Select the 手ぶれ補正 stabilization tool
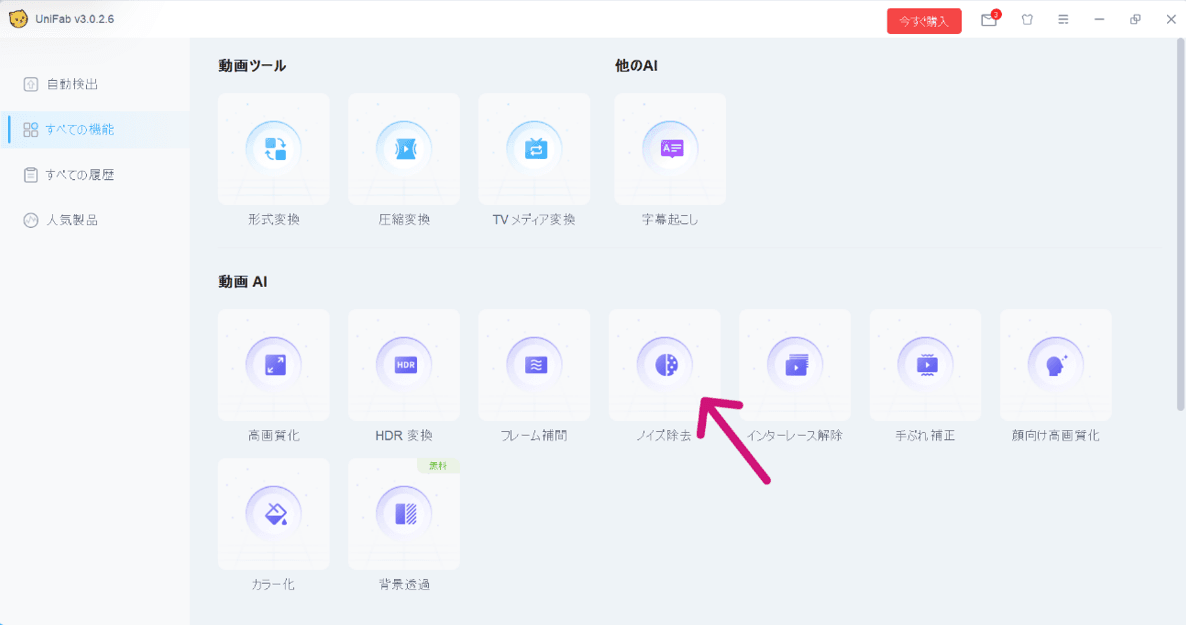1186x625 pixels. click(925, 366)
